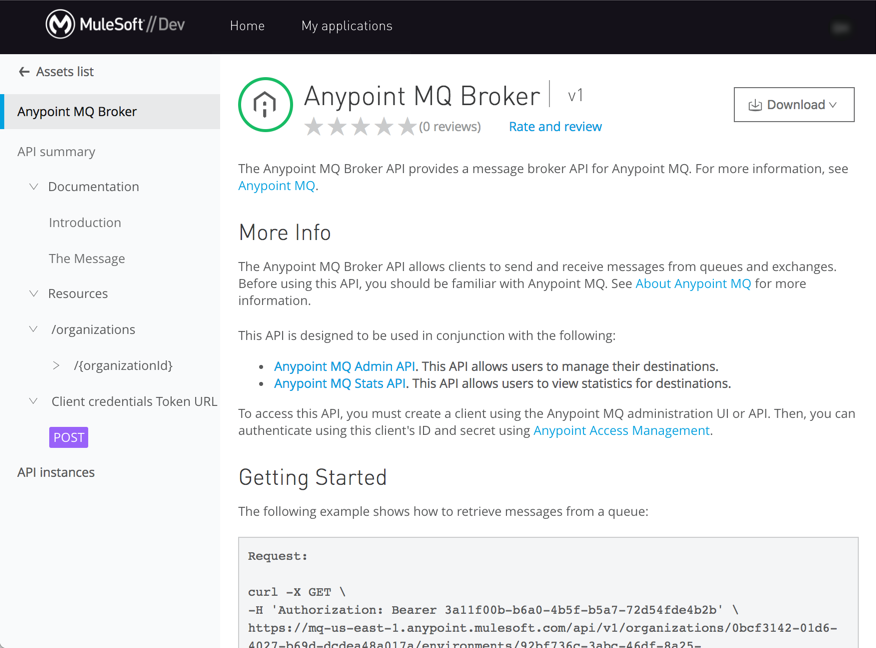Click the blurred user avatar in header
The image size is (876, 648).
pyautogui.click(x=840, y=27)
